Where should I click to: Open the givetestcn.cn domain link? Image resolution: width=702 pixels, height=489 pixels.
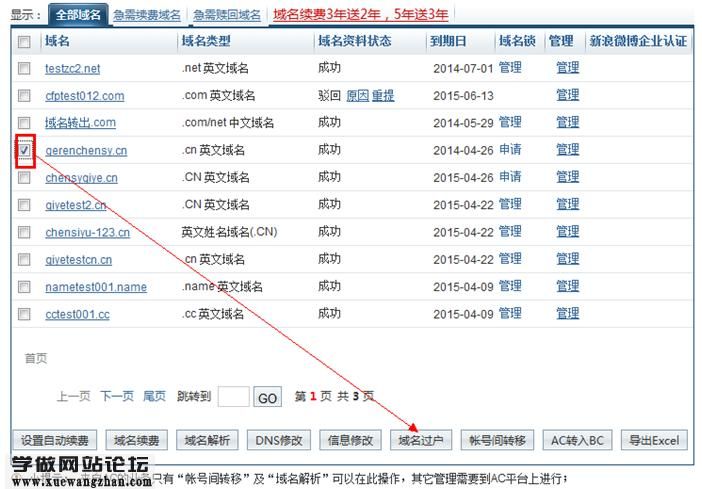pyautogui.click(x=78, y=260)
